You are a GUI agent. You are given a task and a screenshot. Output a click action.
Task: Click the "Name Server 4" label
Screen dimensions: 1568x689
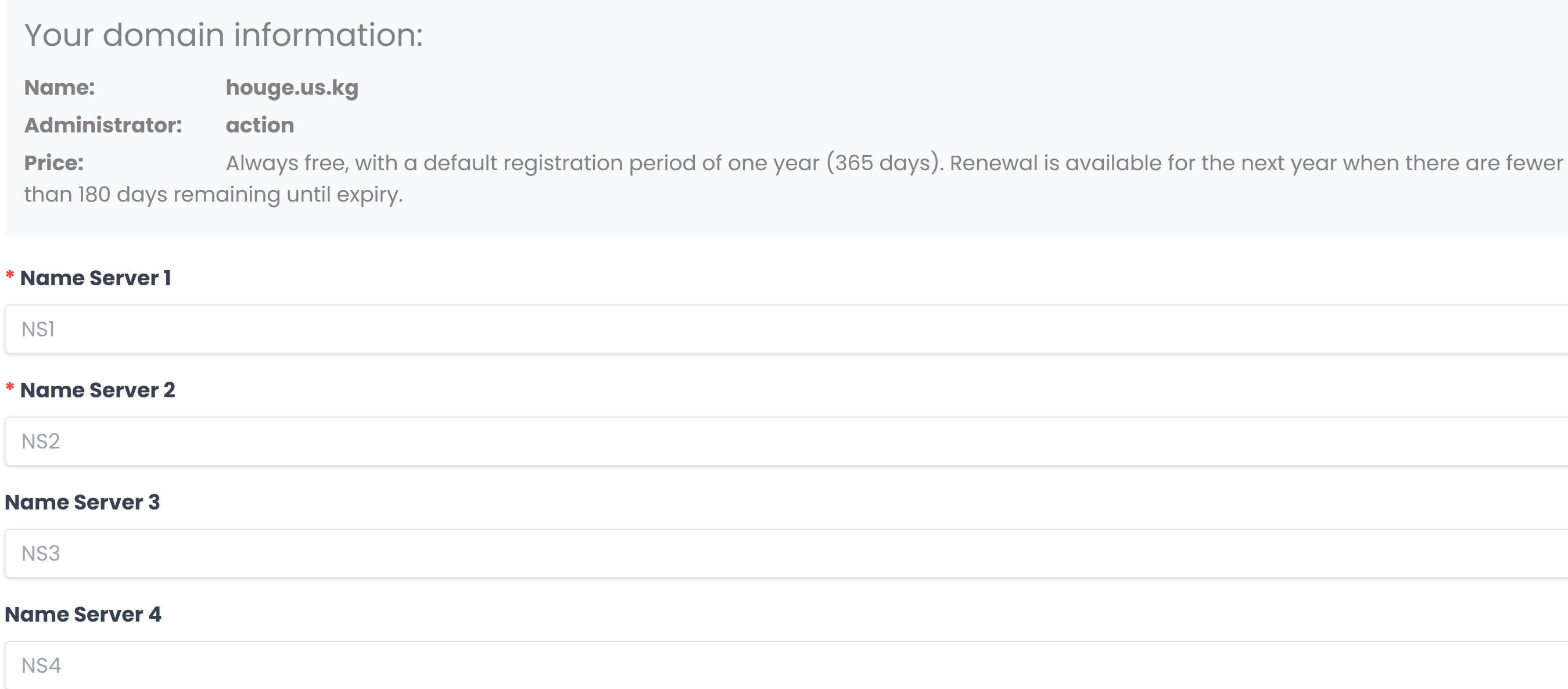(82, 614)
